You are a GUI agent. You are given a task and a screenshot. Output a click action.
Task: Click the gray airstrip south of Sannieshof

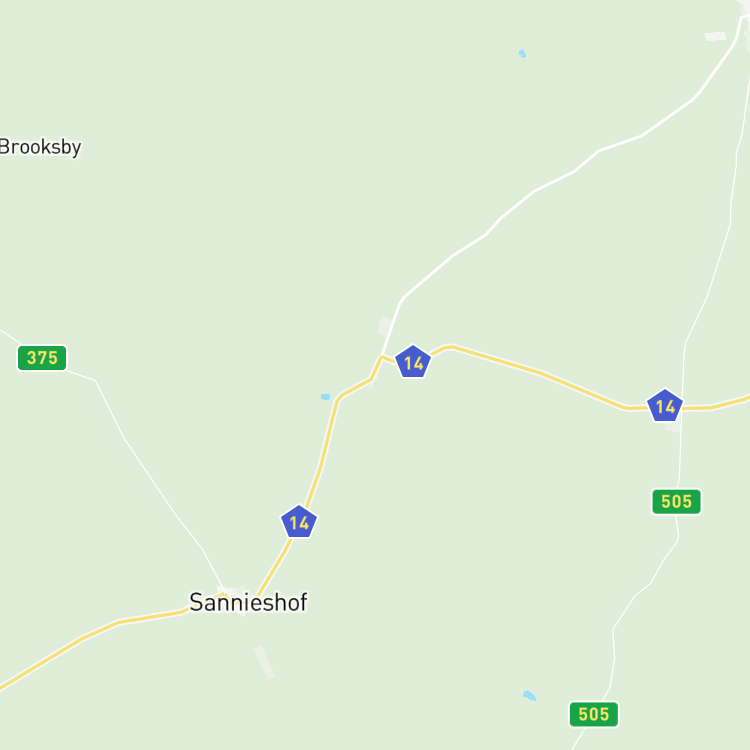pyautogui.click(x=264, y=662)
